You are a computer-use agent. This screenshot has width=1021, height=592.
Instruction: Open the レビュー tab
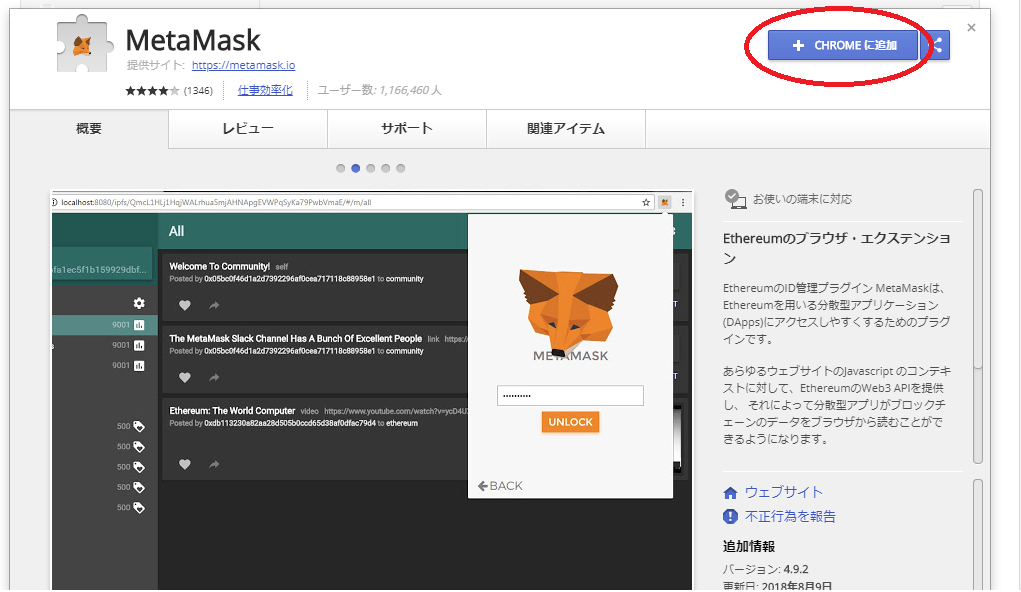(x=247, y=129)
